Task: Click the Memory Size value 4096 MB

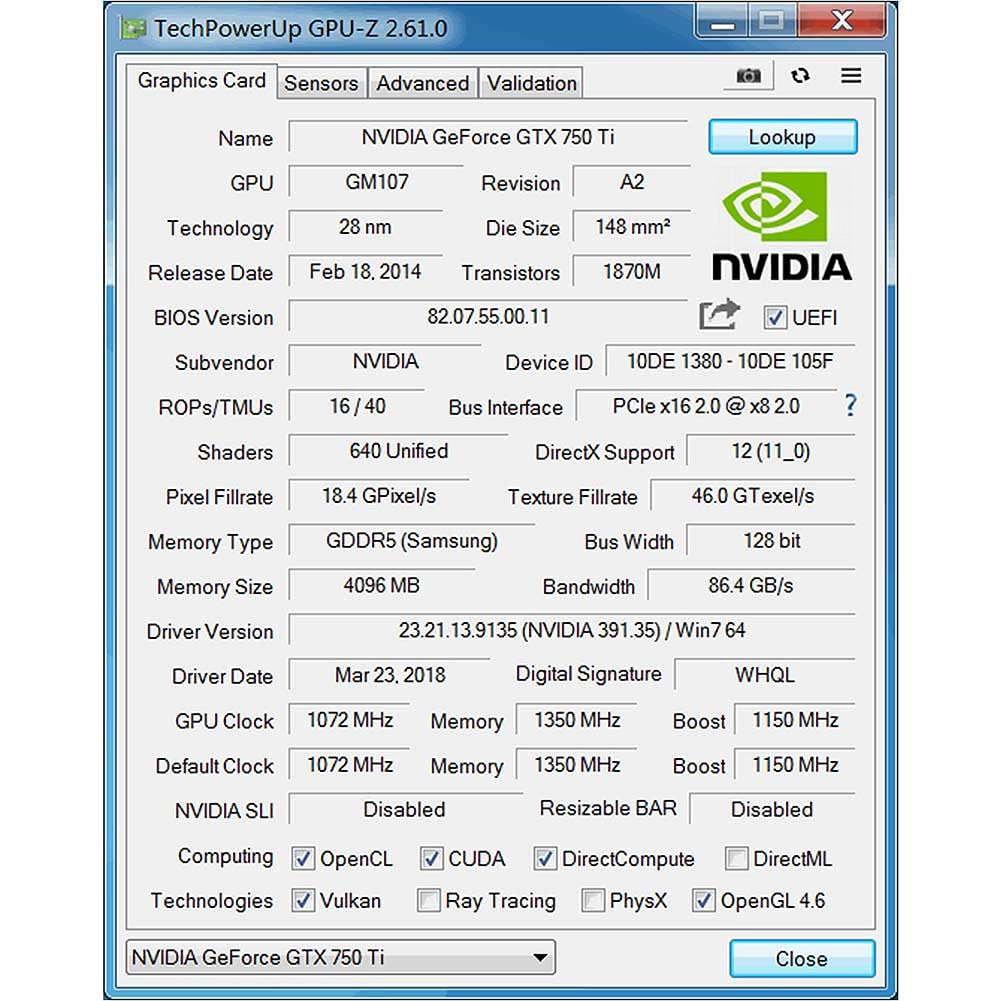Action: point(381,585)
